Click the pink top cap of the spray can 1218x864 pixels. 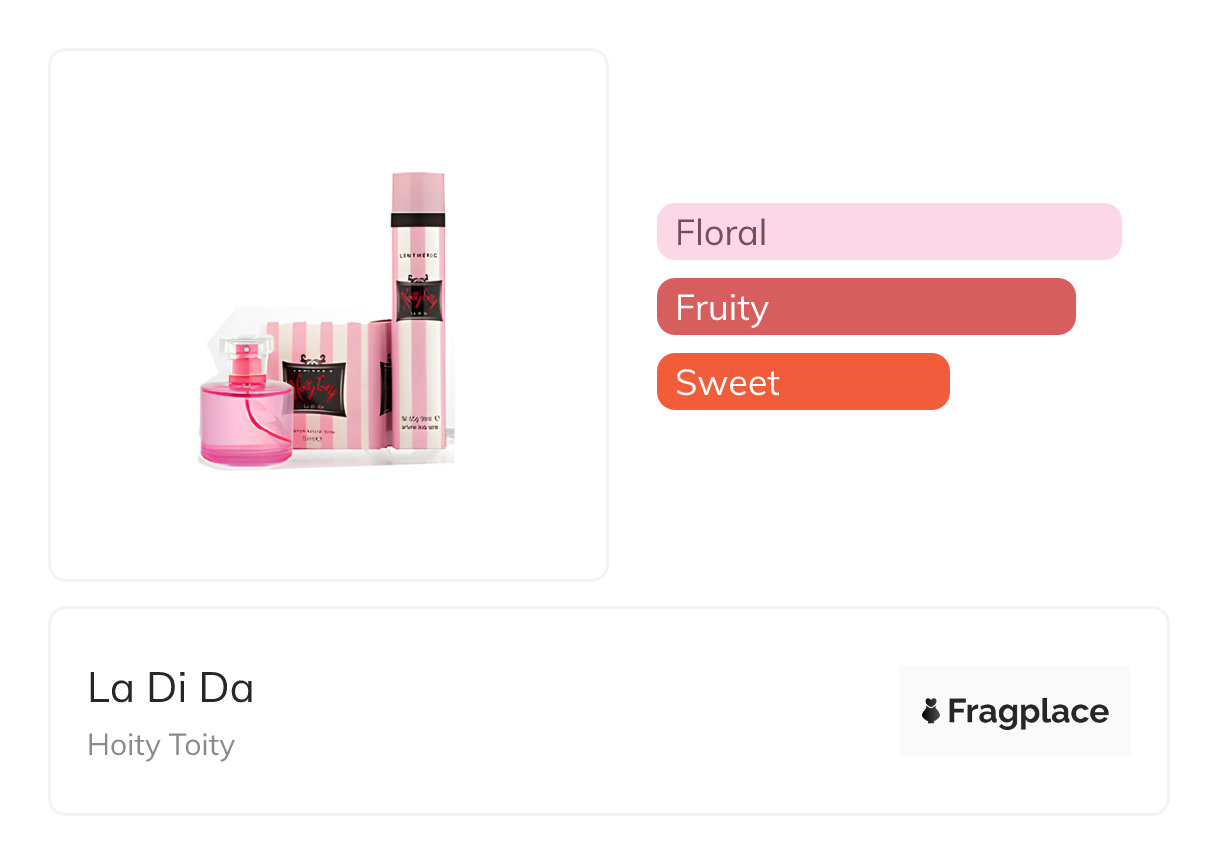417,191
